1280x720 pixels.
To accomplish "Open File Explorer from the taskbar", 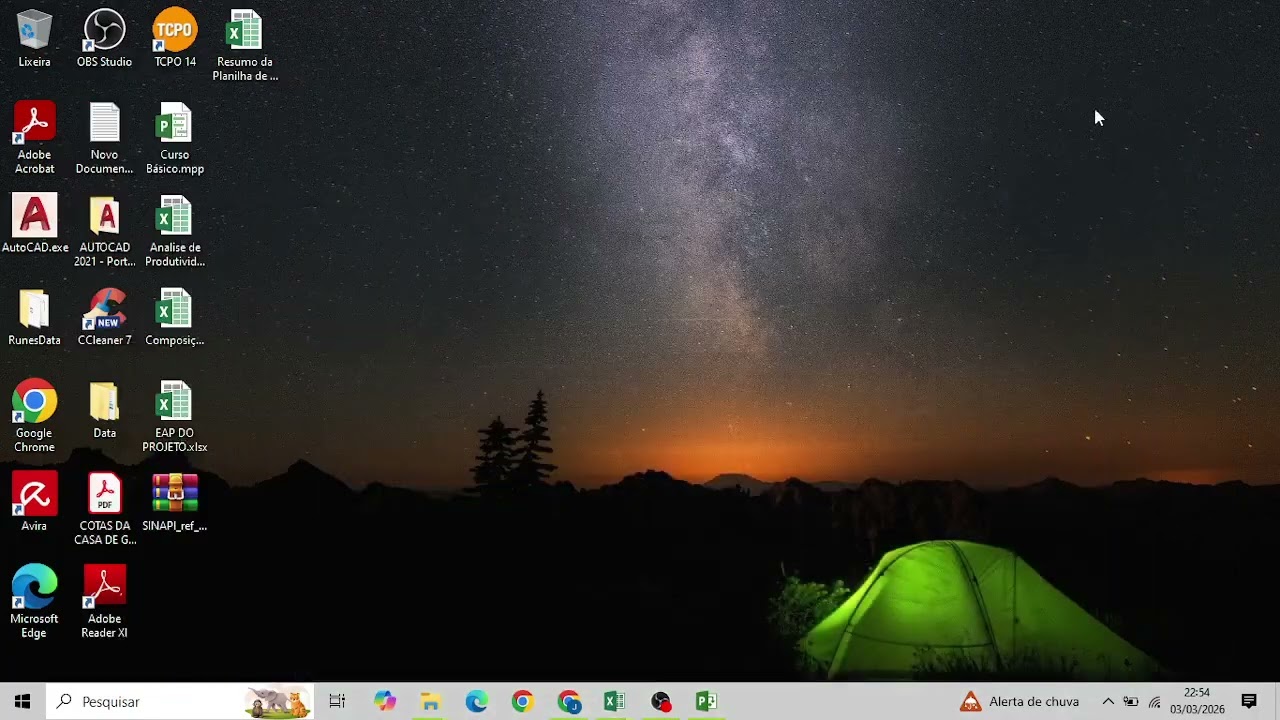I will 430,701.
